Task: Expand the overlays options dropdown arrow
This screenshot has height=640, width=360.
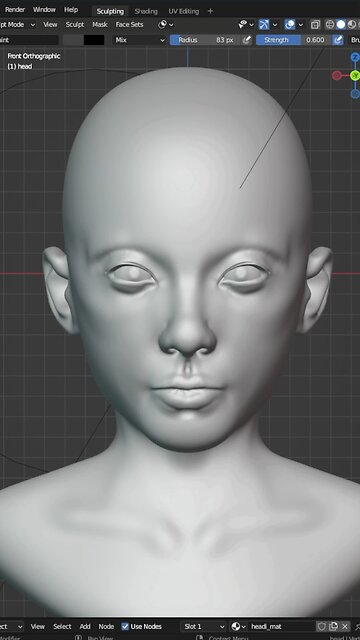Action: tap(300, 24)
